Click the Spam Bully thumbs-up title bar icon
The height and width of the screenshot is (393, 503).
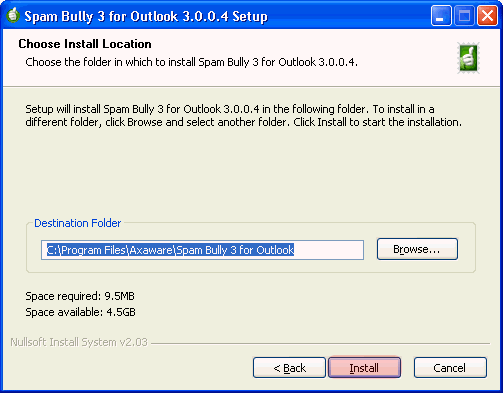click(x=13, y=16)
